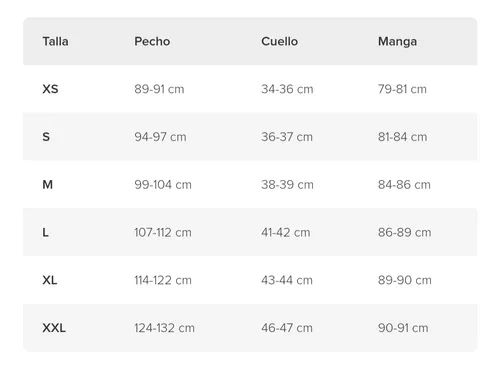Click the 99-104 cm chest cell
The image size is (500, 369).
coord(163,184)
